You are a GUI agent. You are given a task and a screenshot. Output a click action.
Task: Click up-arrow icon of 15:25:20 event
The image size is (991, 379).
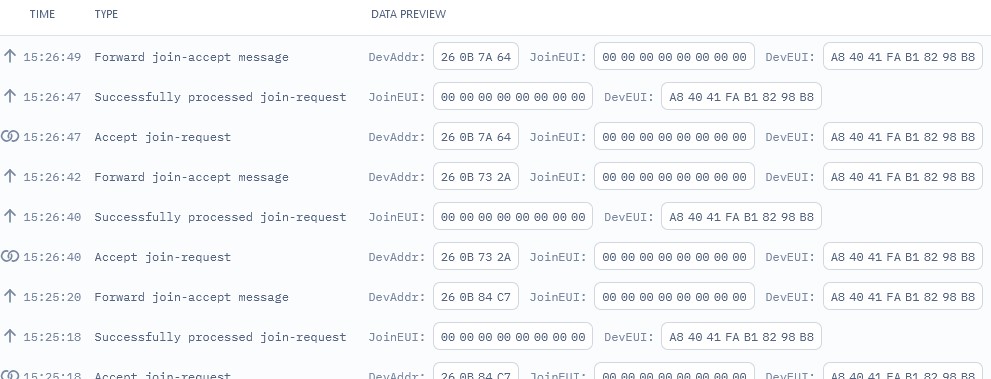9,296
